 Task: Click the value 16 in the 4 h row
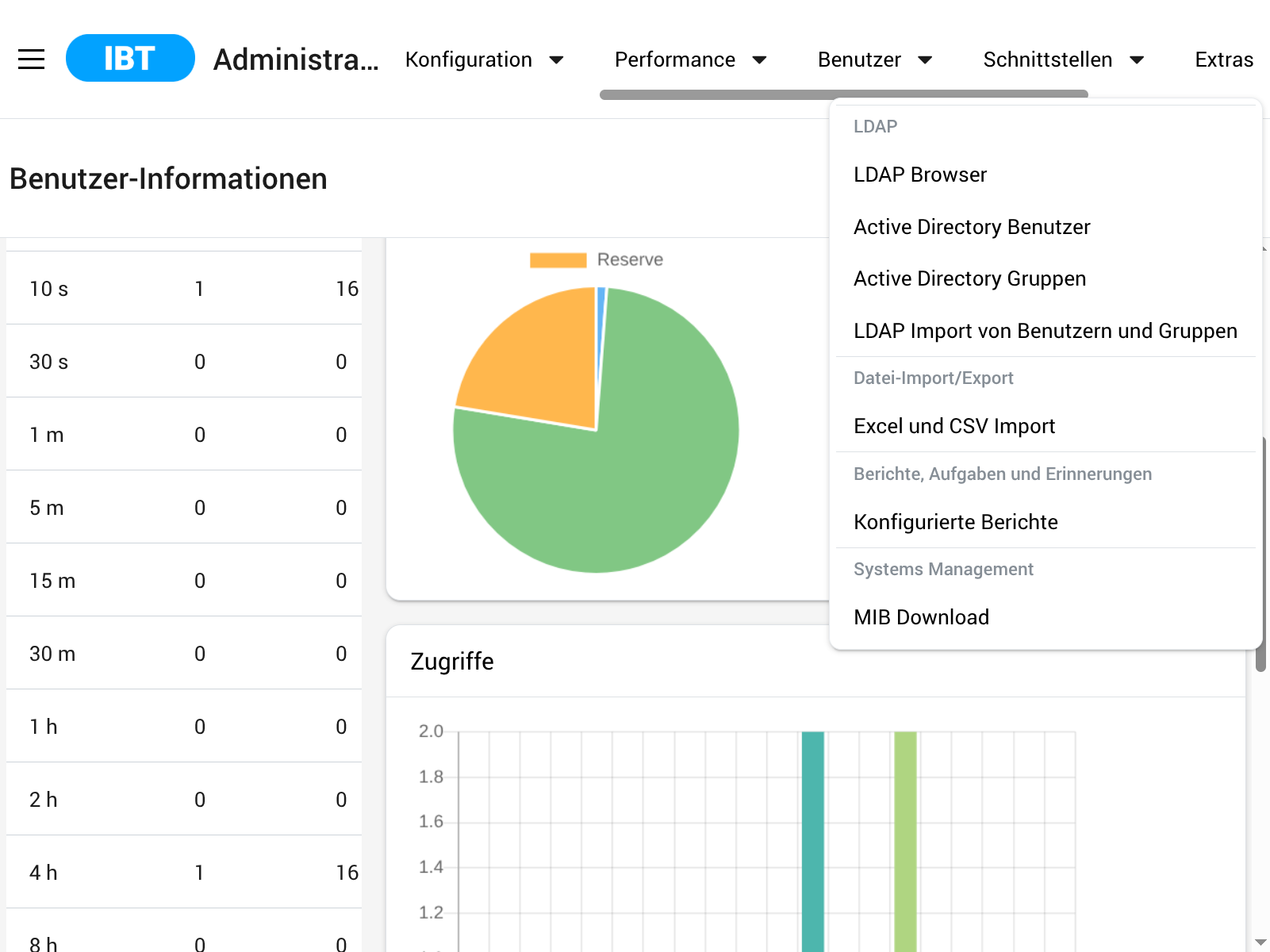(x=347, y=873)
